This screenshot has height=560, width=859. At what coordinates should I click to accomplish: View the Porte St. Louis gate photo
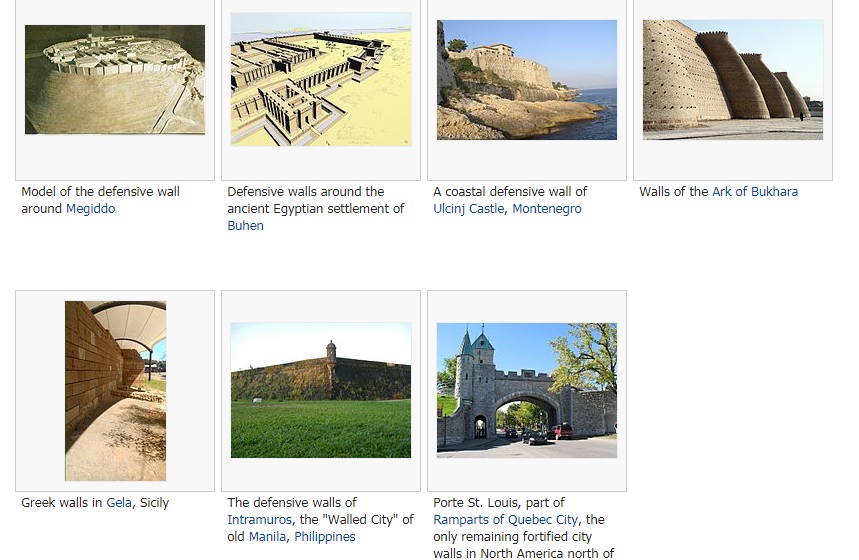point(527,391)
